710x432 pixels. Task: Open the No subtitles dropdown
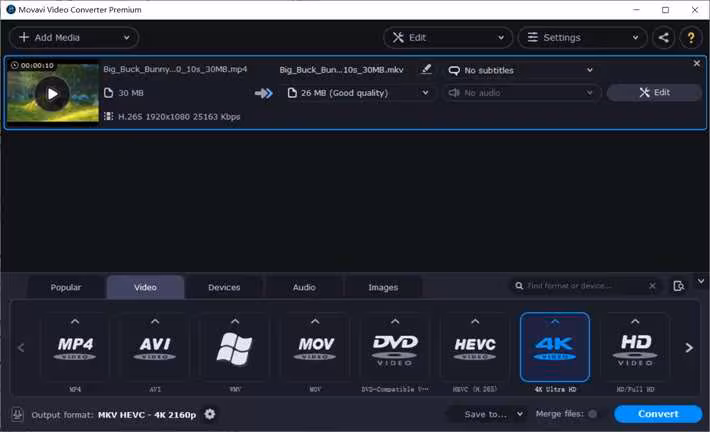[521, 70]
